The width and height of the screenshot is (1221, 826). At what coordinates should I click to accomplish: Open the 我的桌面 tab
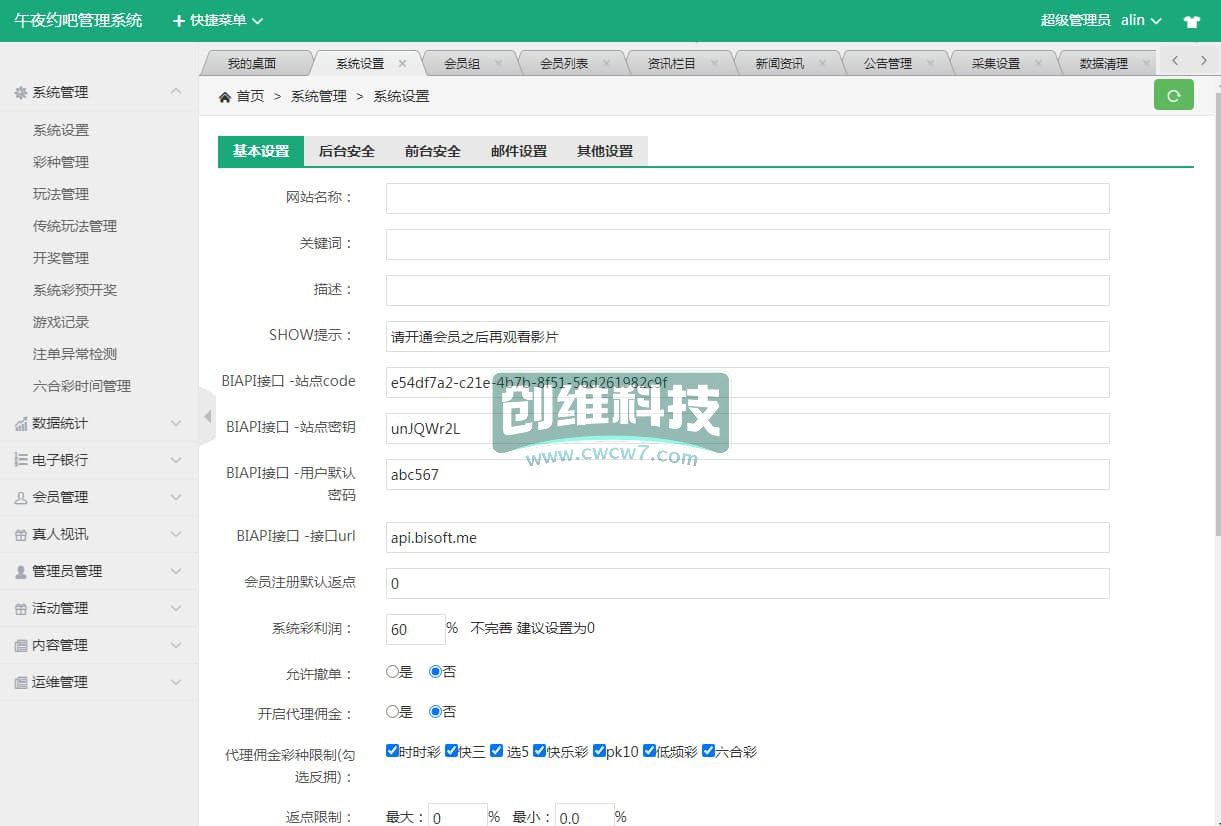tap(252, 63)
